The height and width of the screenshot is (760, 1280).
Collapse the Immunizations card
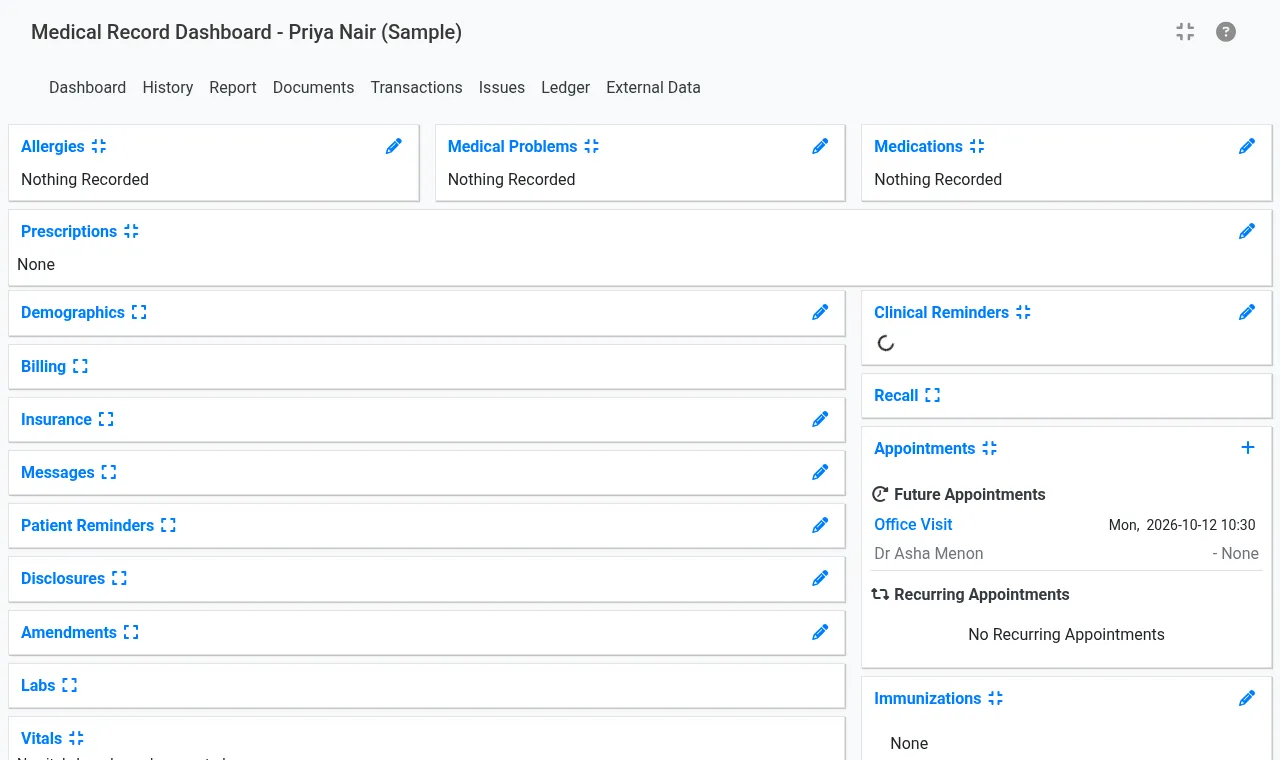click(x=995, y=698)
